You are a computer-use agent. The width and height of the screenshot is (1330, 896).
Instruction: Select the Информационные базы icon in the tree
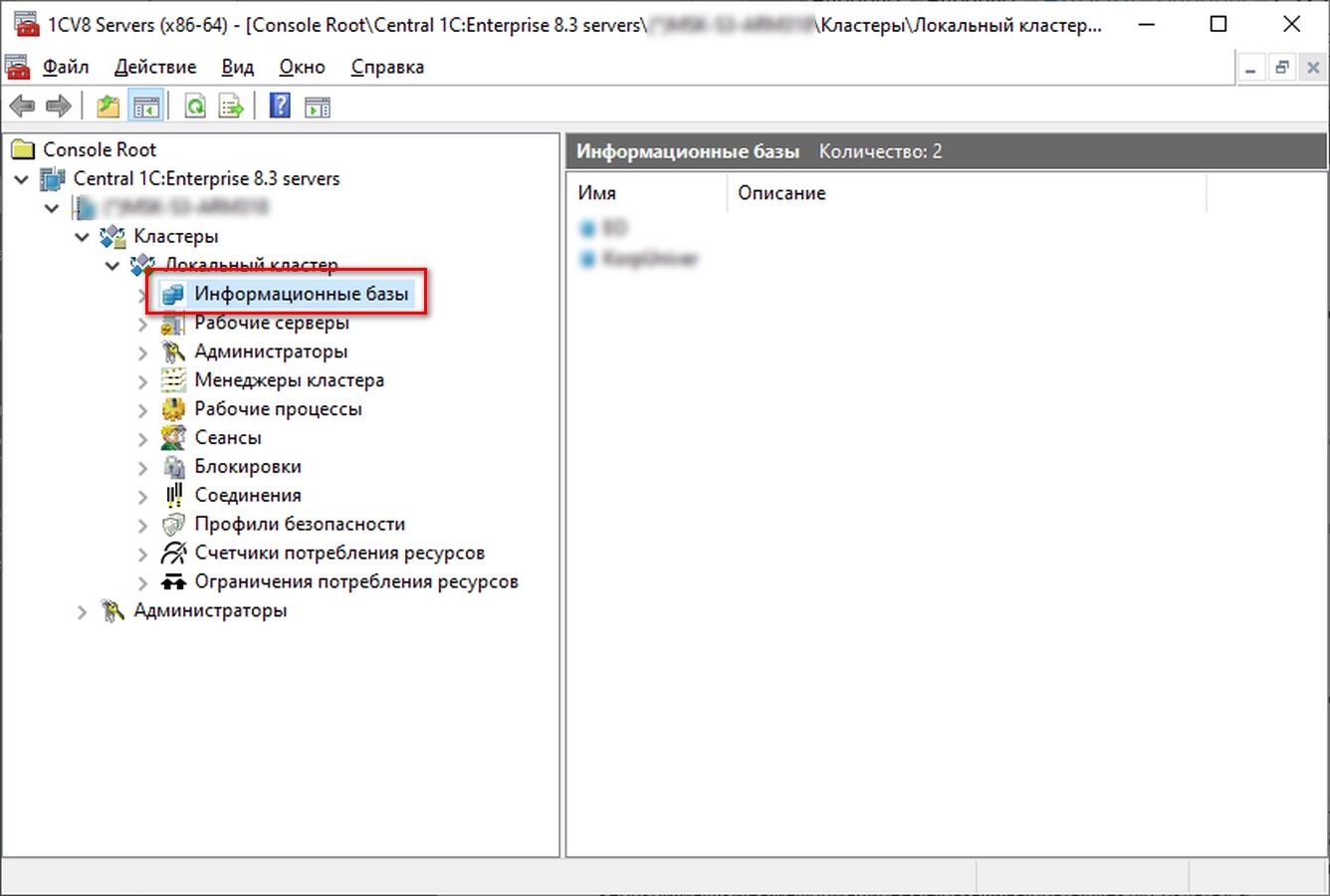coord(173,295)
